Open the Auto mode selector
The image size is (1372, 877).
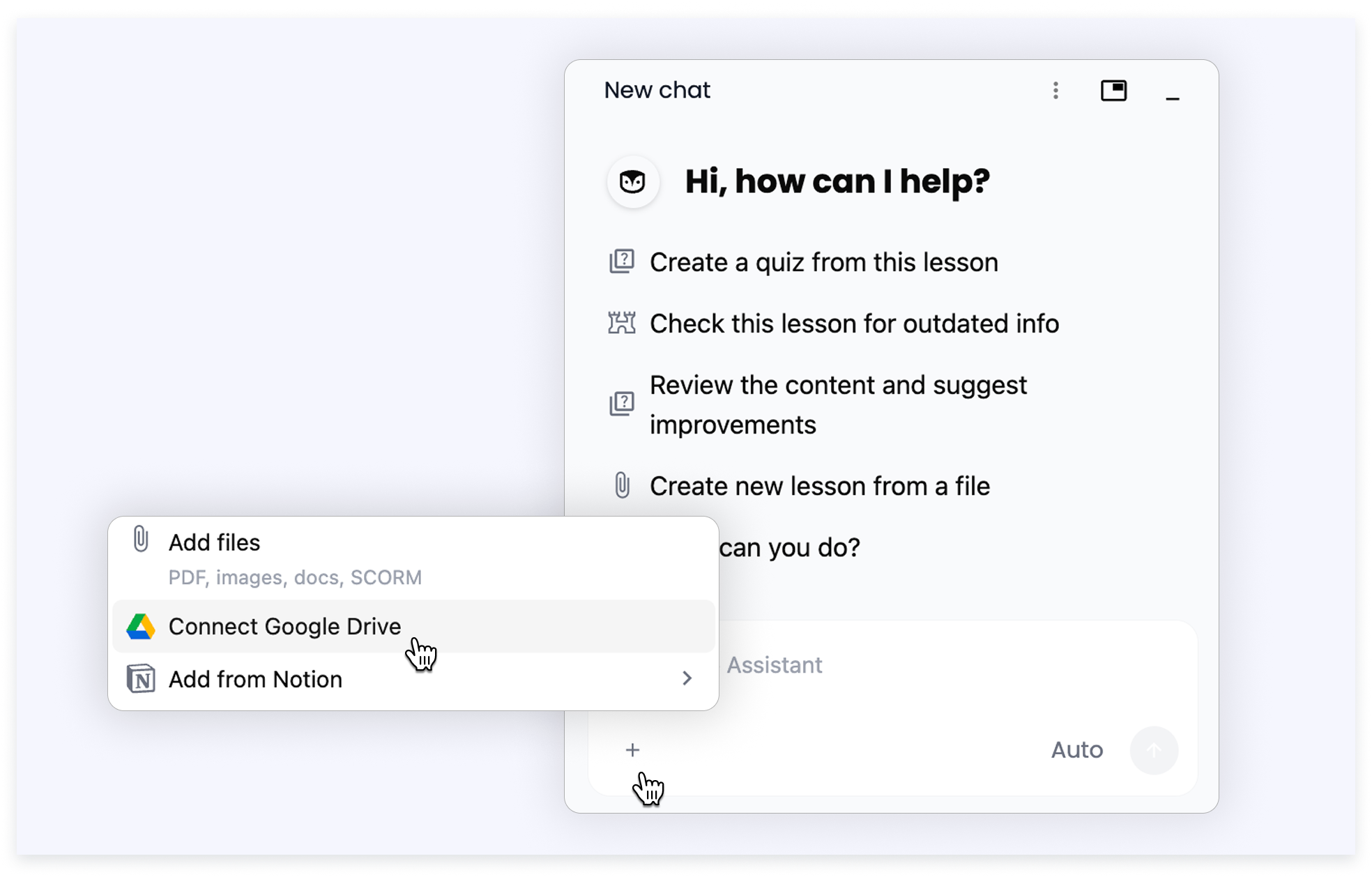[x=1077, y=750]
